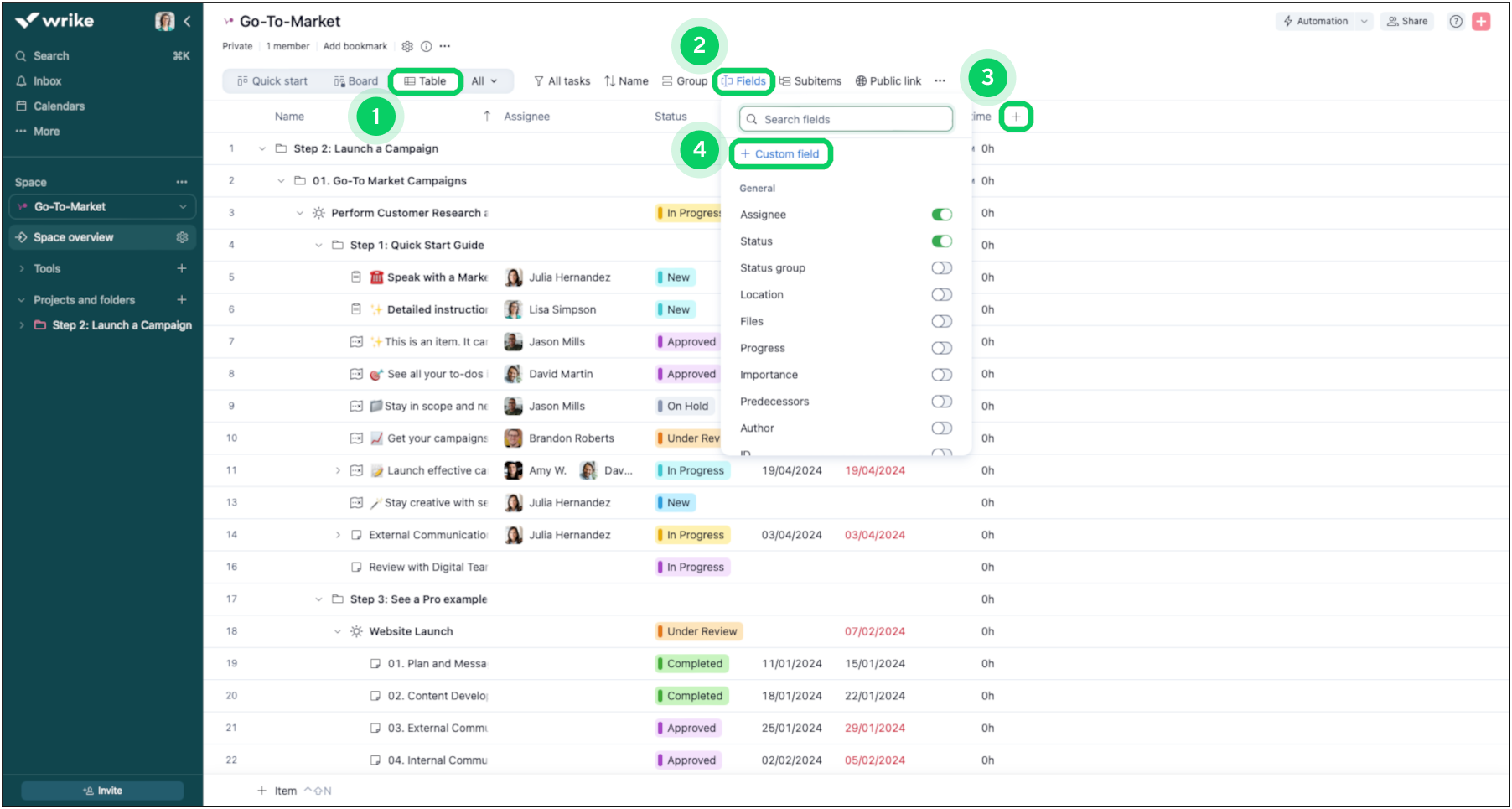The height and width of the screenshot is (809, 1512).
Task: Click the red create plus icon
Action: coord(1481,22)
